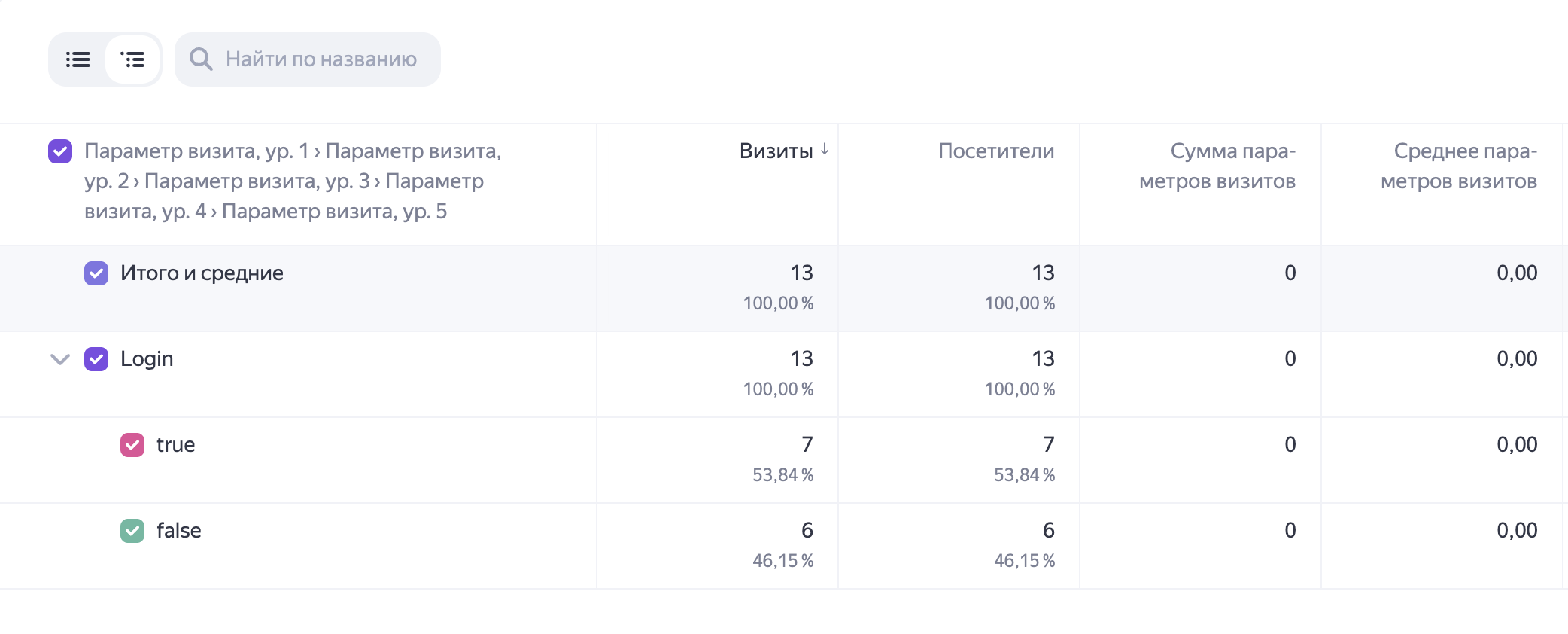Toggle the header select-all checkbox
This screenshot has width=1568, height=634.
coord(60,151)
